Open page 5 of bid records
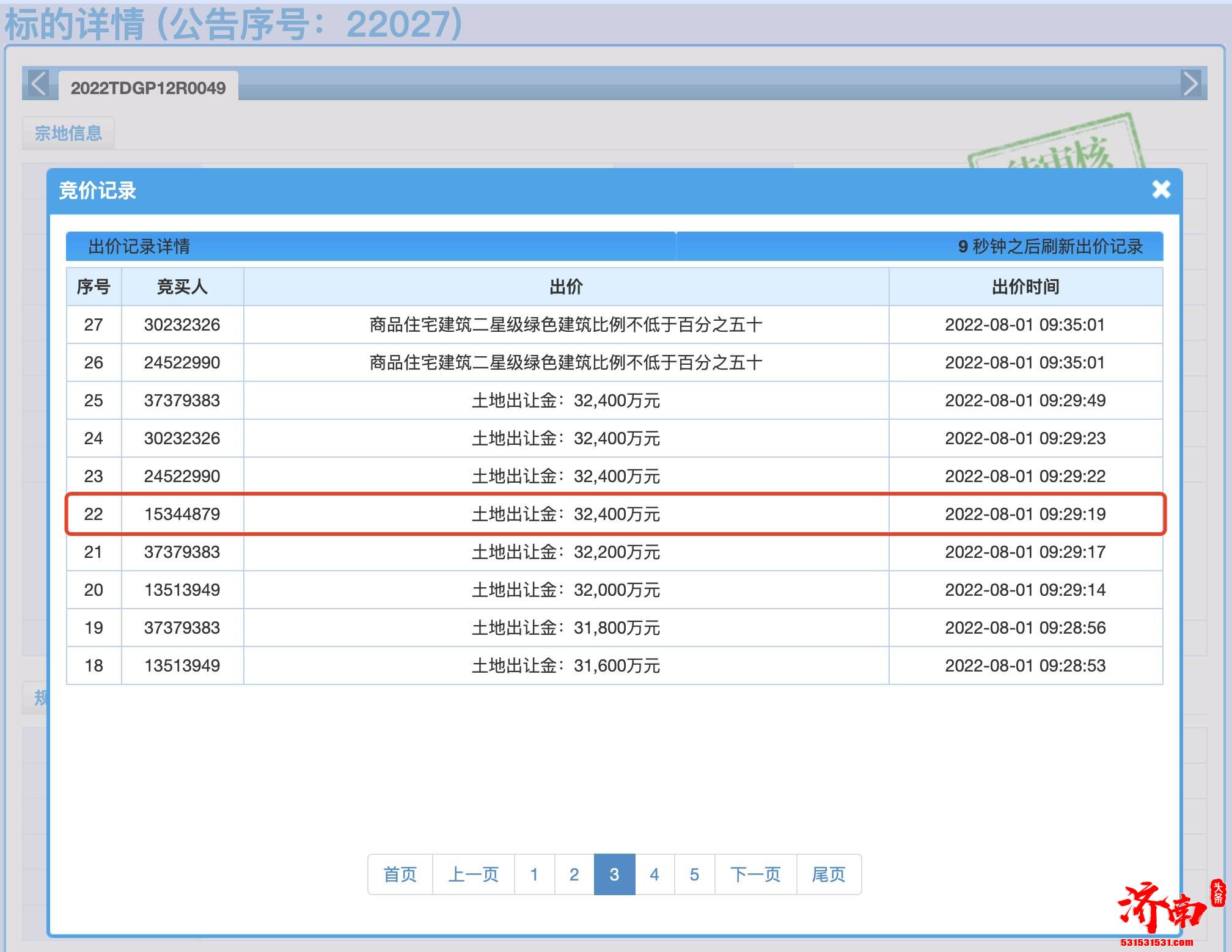The height and width of the screenshot is (952, 1232). pyautogui.click(x=695, y=874)
